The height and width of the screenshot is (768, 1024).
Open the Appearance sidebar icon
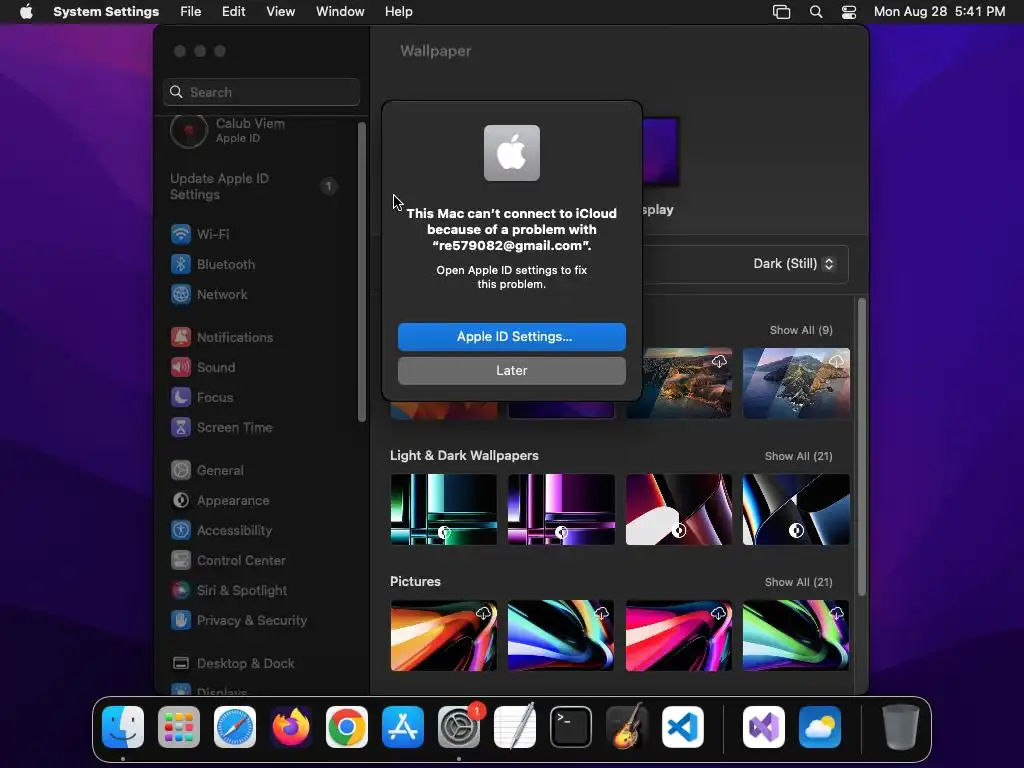click(181, 500)
